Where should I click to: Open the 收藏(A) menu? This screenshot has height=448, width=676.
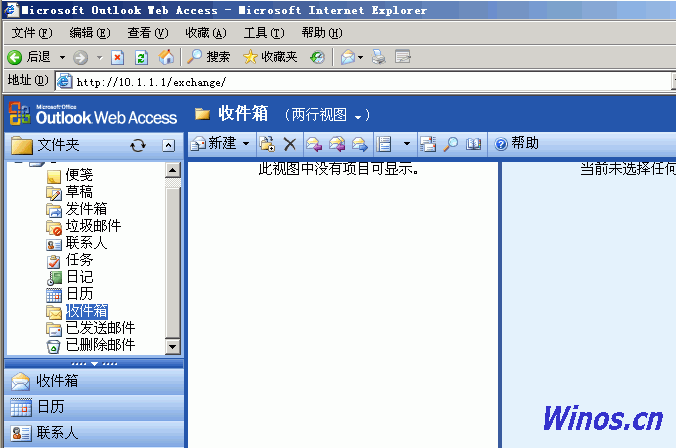click(205, 33)
